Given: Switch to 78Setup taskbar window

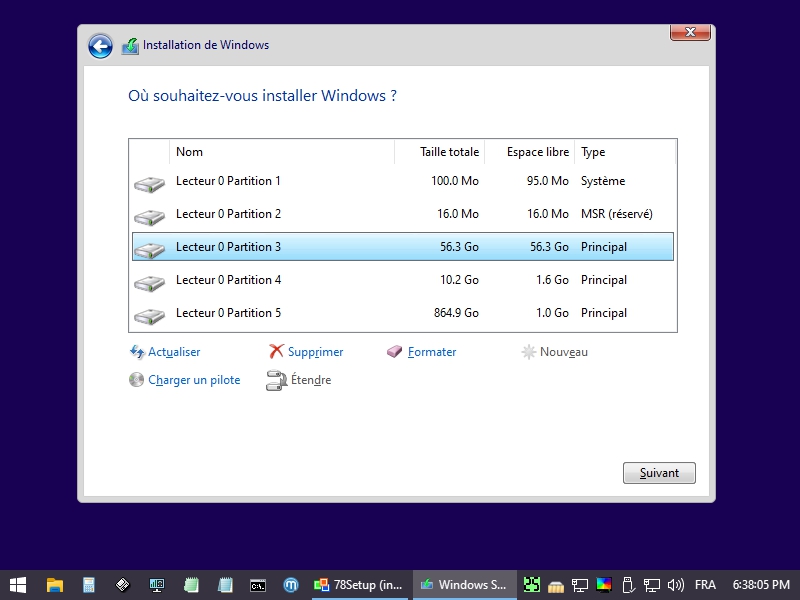Looking at the screenshot, I should tap(360, 585).
